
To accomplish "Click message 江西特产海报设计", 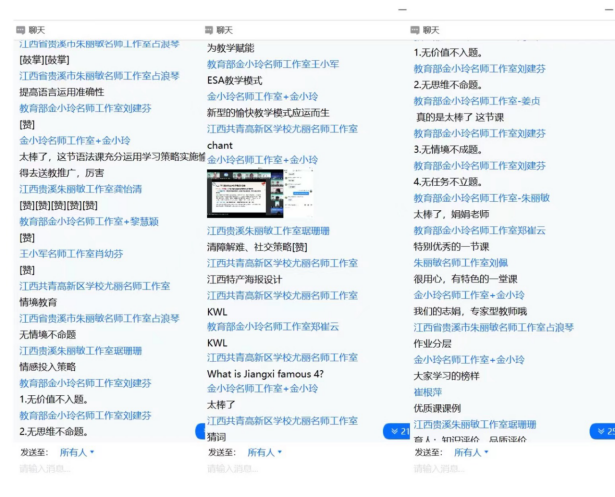I will click(244, 279).
